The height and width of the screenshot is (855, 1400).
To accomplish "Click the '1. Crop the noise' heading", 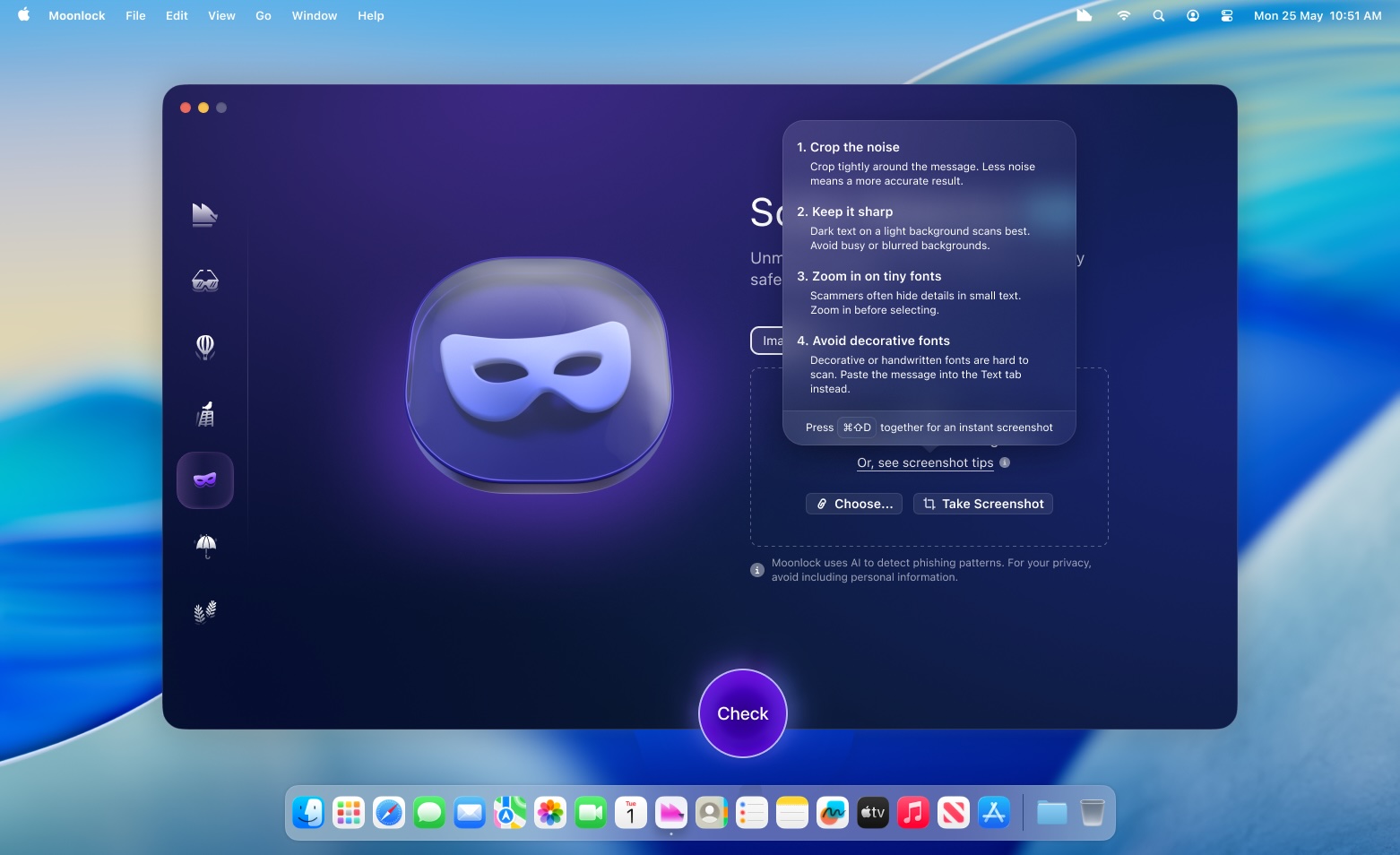I will (848, 147).
